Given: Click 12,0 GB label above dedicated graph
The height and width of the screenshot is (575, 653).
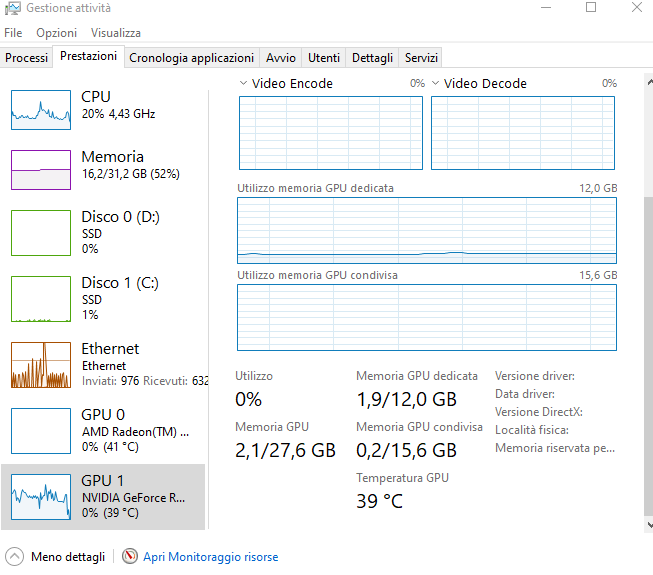Looking at the screenshot, I should click(x=598, y=188).
